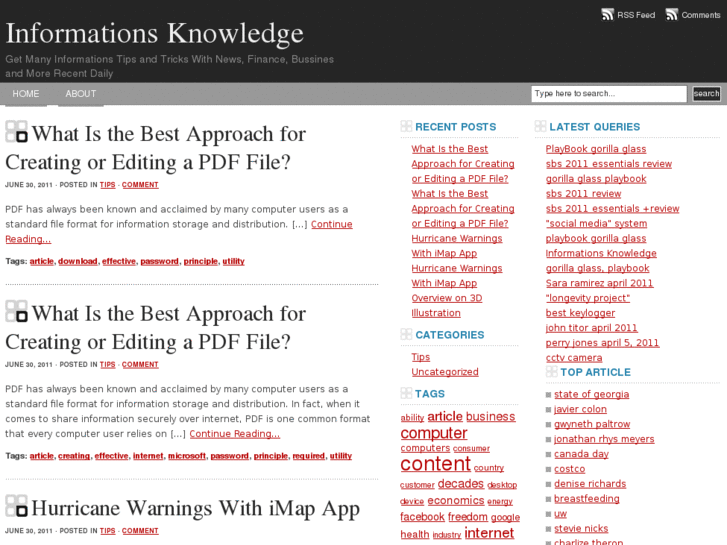Open the HOME menu item
This screenshot has height=545, width=727.
point(26,94)
